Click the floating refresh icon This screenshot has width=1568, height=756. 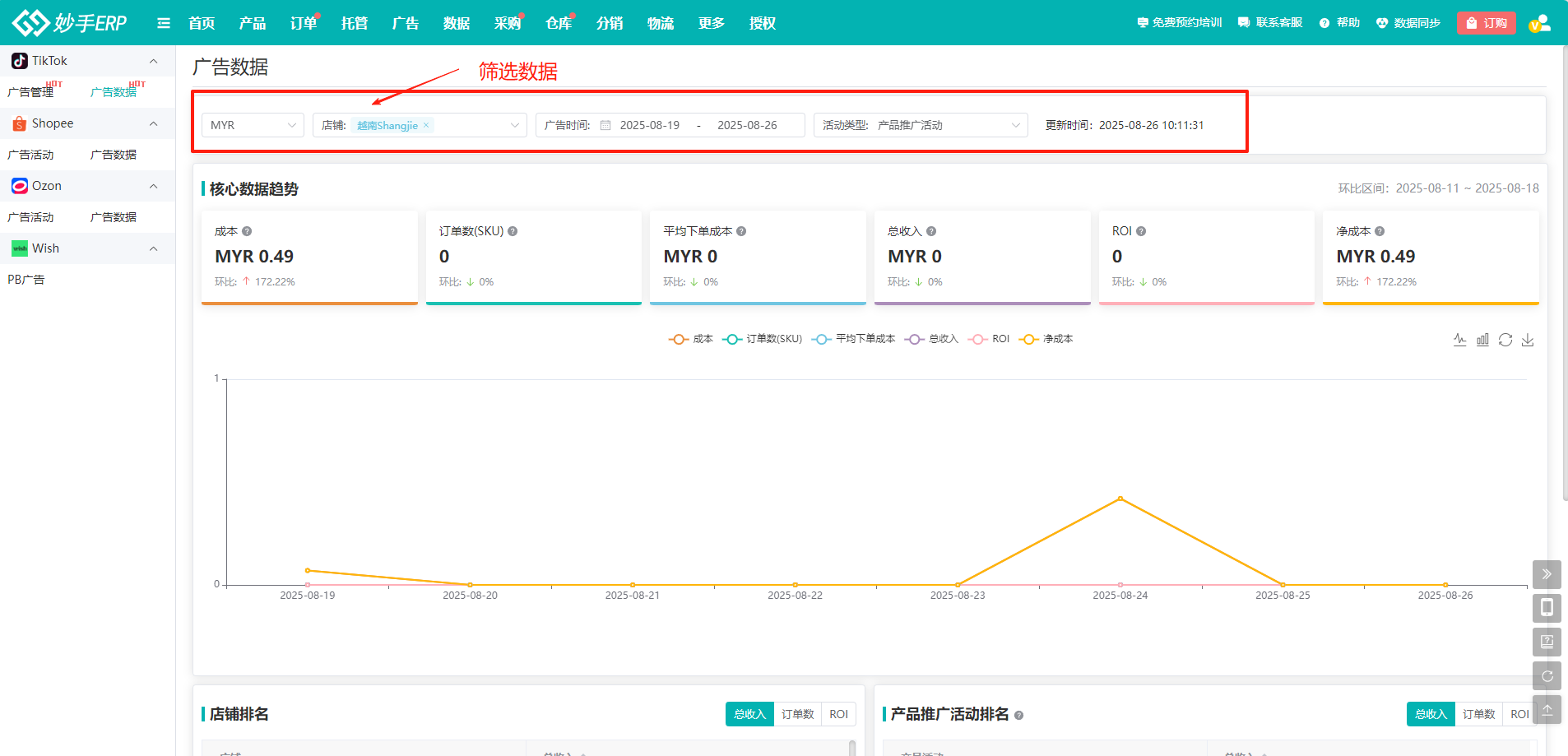pyautogui.click(x=1547, y=675)
